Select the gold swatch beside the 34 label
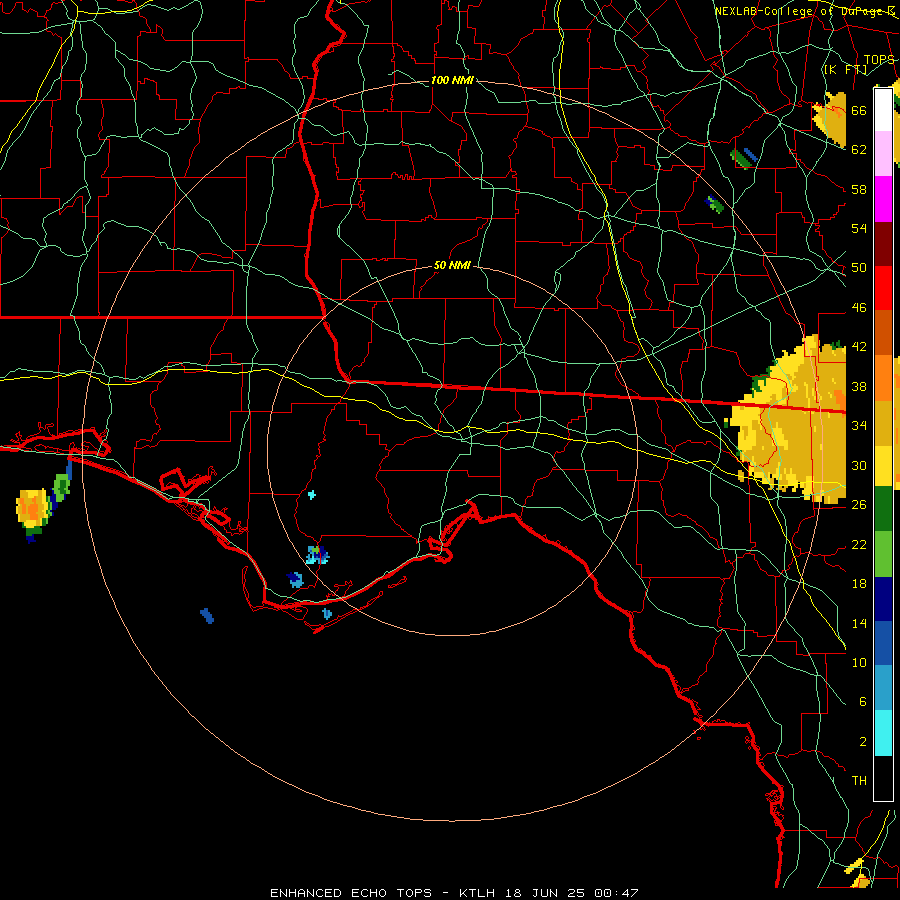 pyautogui.click(x=883, y=423)
